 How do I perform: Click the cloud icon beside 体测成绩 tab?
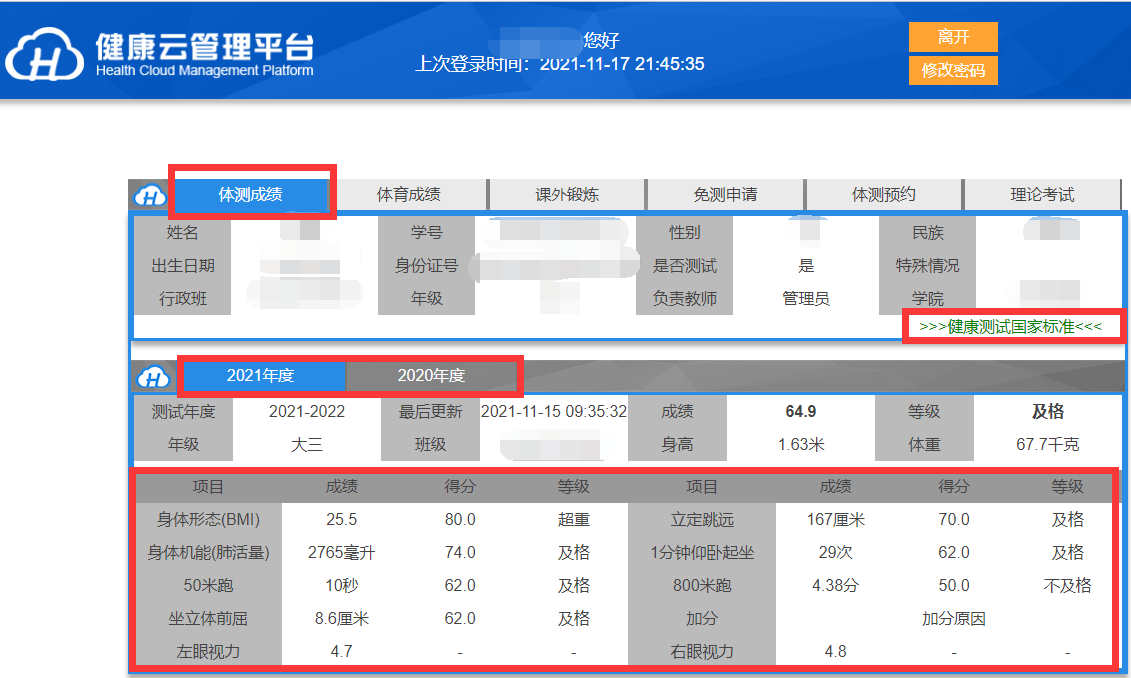pos(150,195)
